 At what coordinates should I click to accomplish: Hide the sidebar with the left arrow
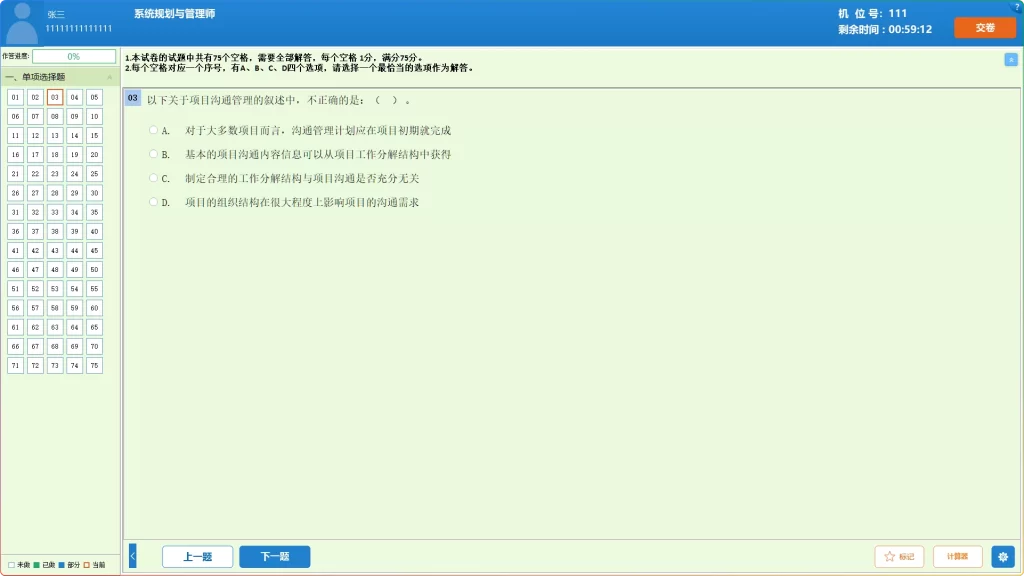pos(132,556)
